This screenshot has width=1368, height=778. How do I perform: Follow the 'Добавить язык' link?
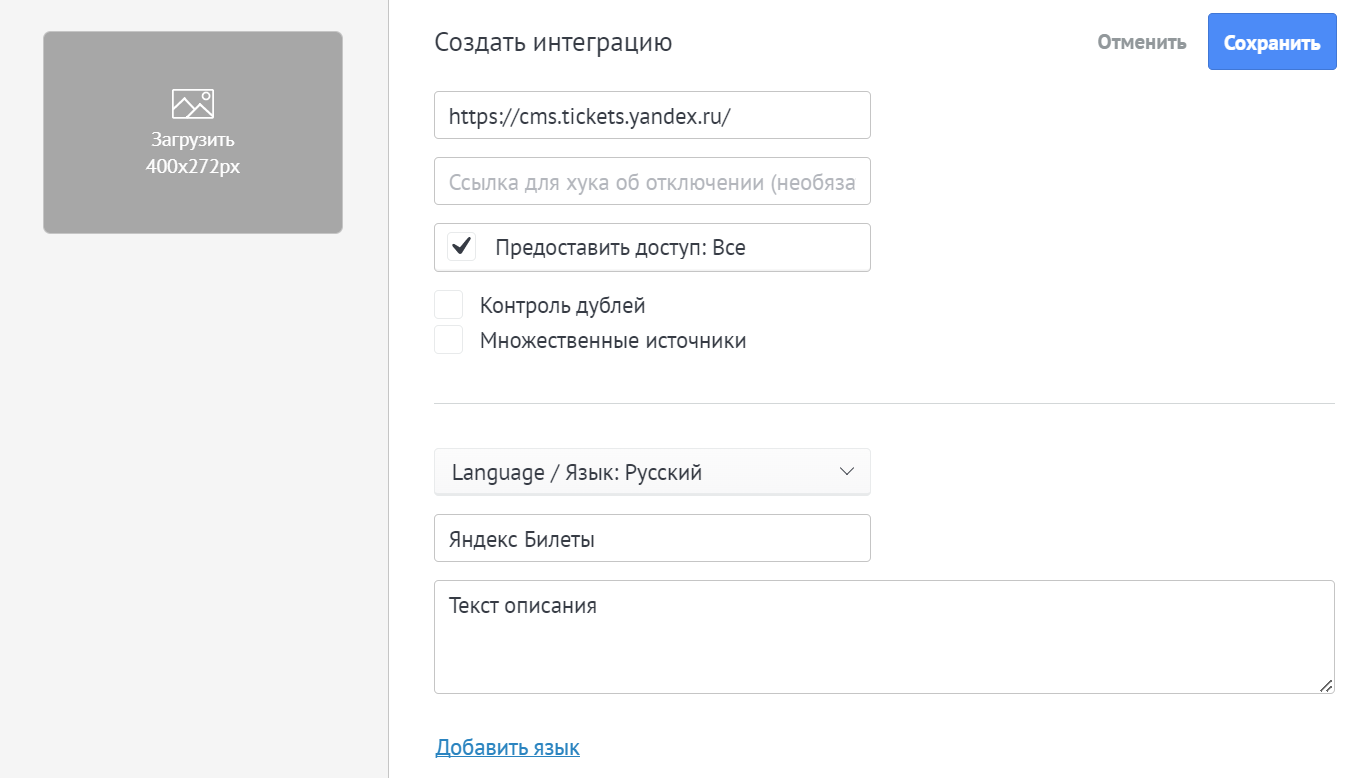coord(507,747)
